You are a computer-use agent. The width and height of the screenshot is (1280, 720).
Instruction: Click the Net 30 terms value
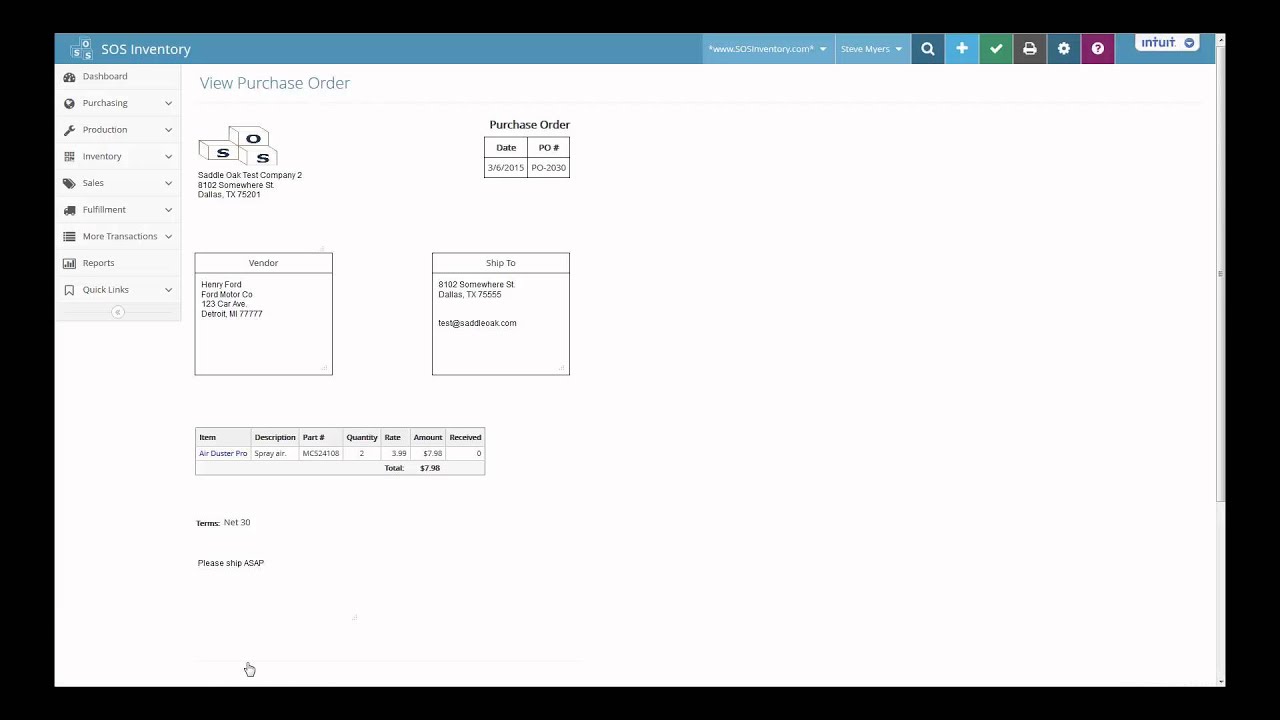[x=237, y=523]
